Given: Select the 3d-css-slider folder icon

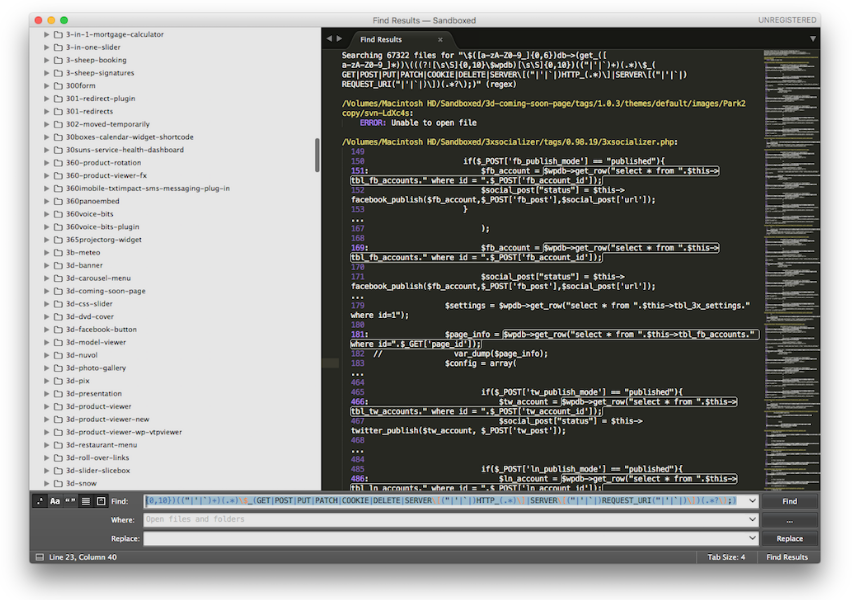Looking at the screenshot, I should [58, 304].
